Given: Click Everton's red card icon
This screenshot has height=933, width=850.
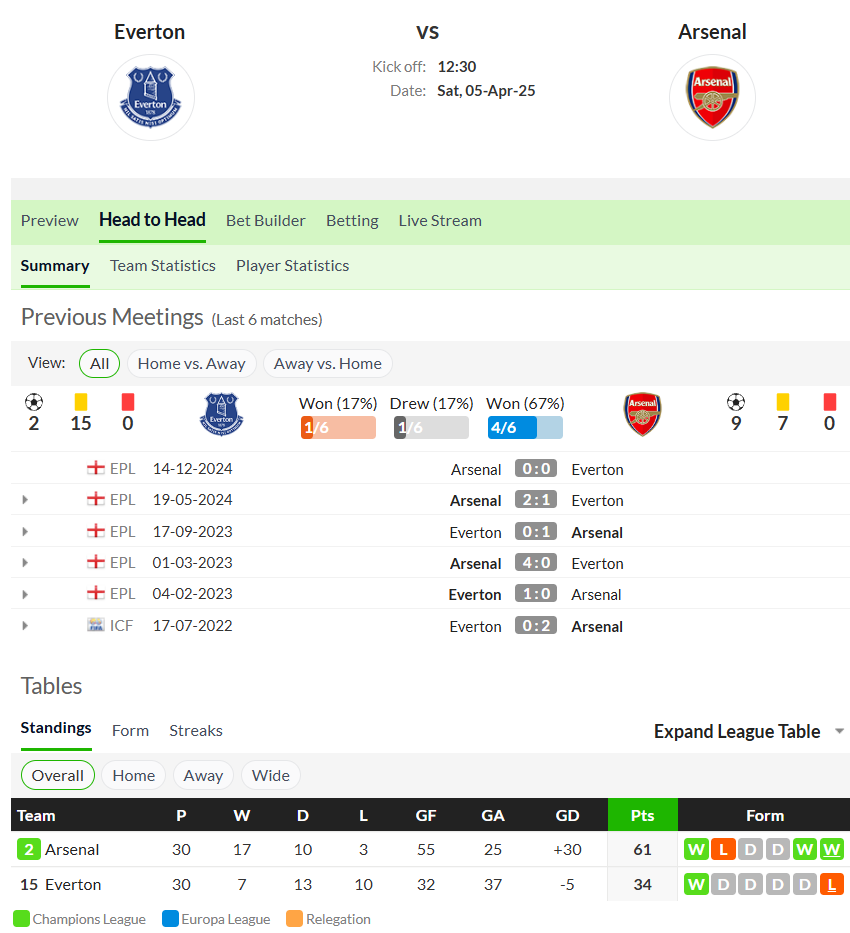Looking at the screenshot, I should [x=128, y=402].
